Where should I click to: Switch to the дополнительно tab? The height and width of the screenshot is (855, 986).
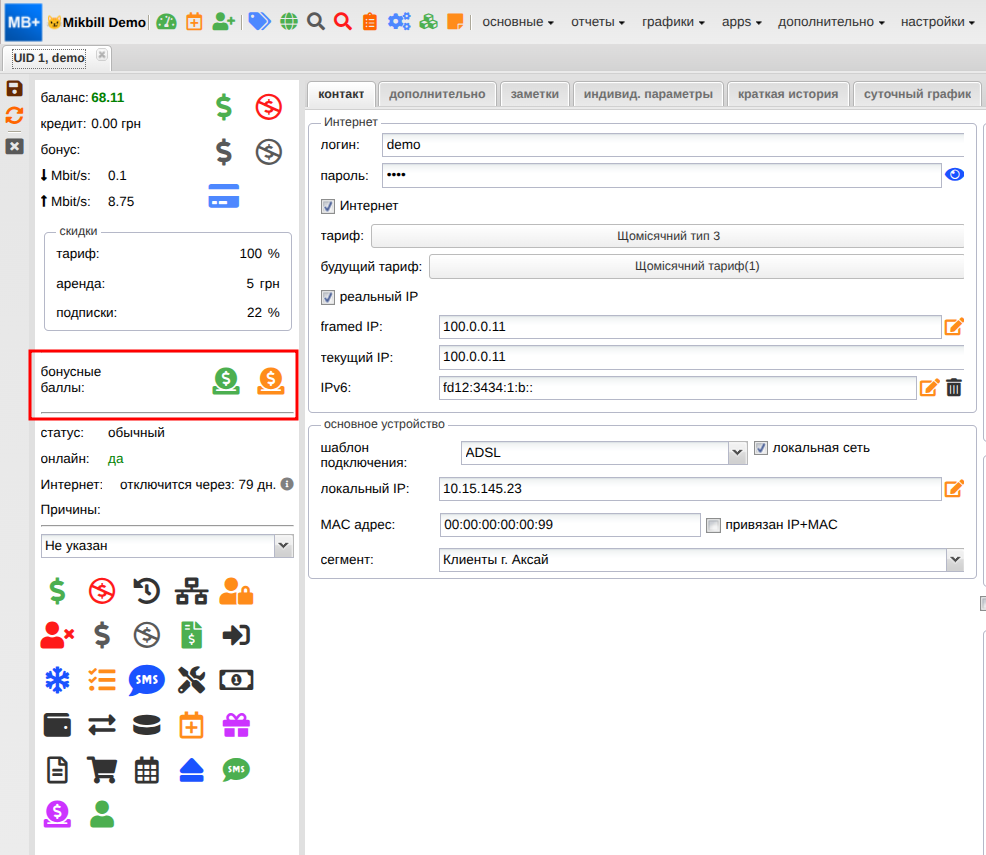point(437,94)
